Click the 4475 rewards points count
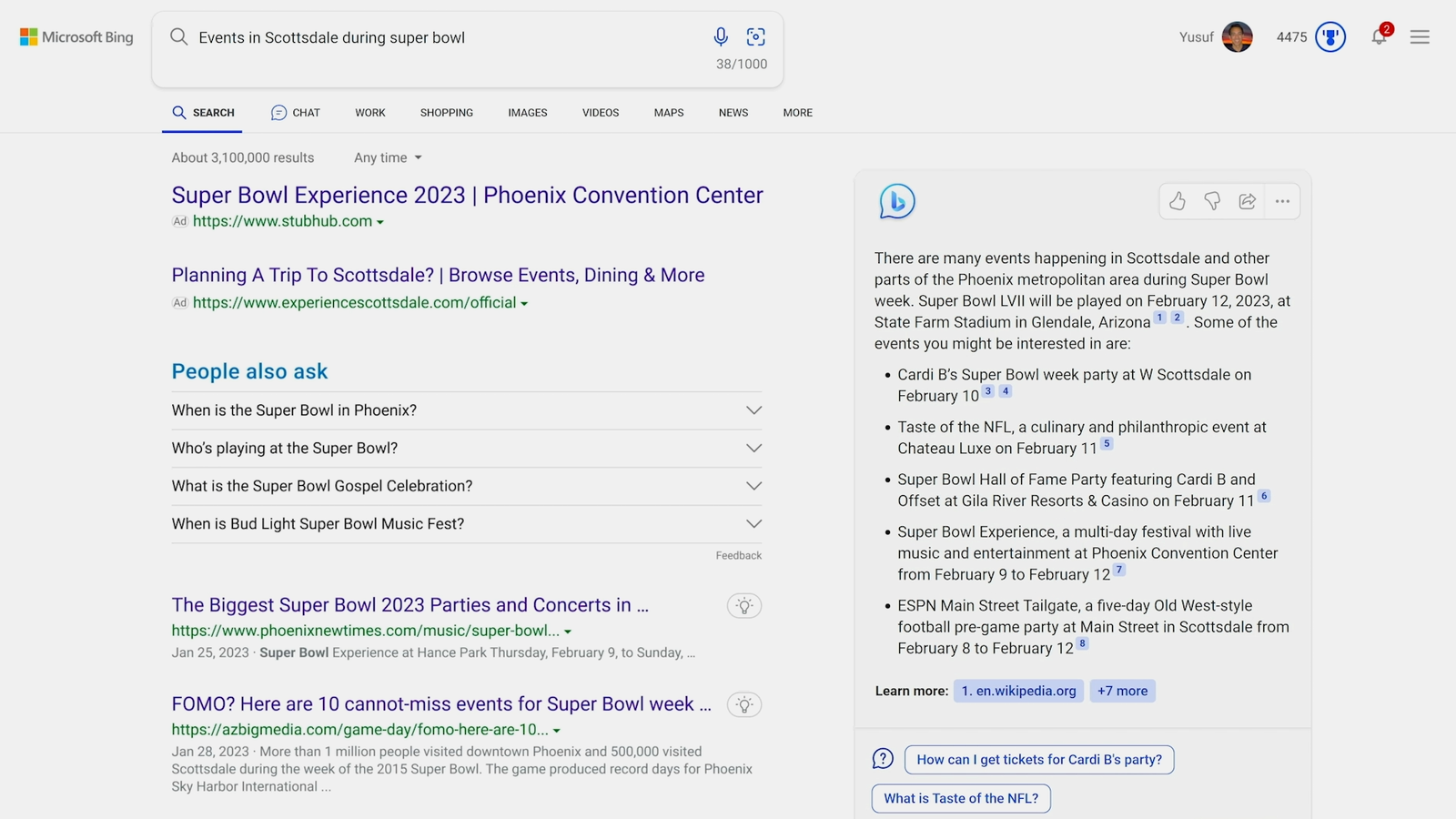 [x=1291, y=37]
